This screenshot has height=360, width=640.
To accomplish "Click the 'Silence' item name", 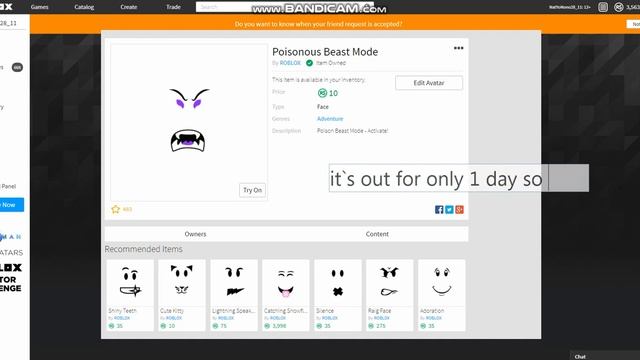I will 325,311.
